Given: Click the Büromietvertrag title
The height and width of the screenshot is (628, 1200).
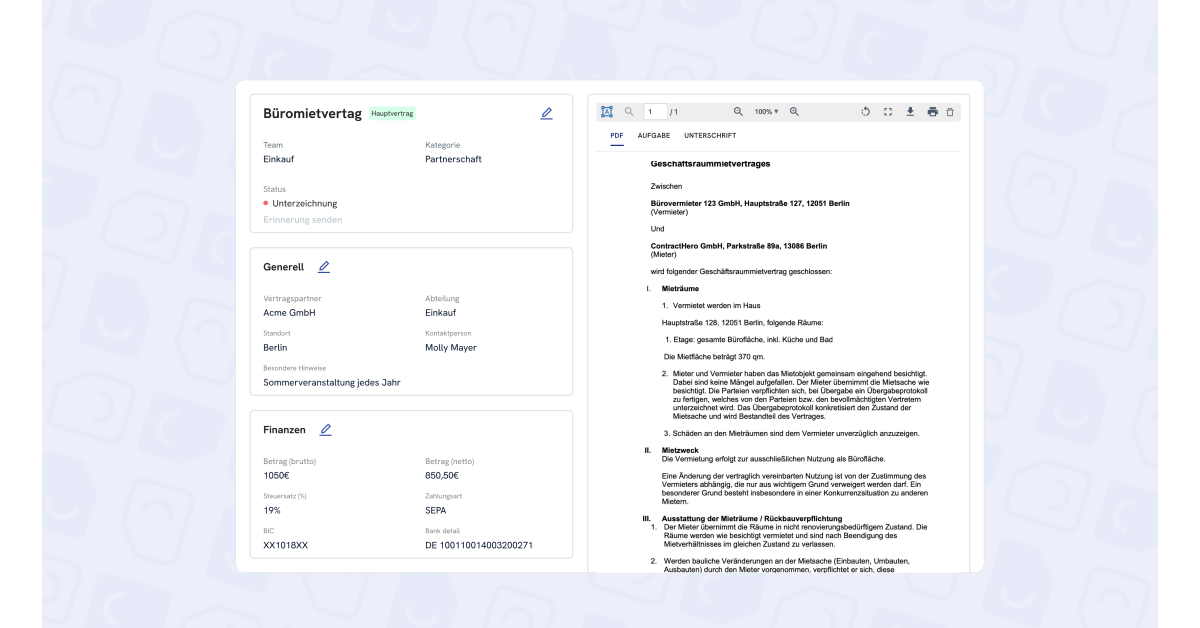Looking at the screenshot, I should (312, 114).
